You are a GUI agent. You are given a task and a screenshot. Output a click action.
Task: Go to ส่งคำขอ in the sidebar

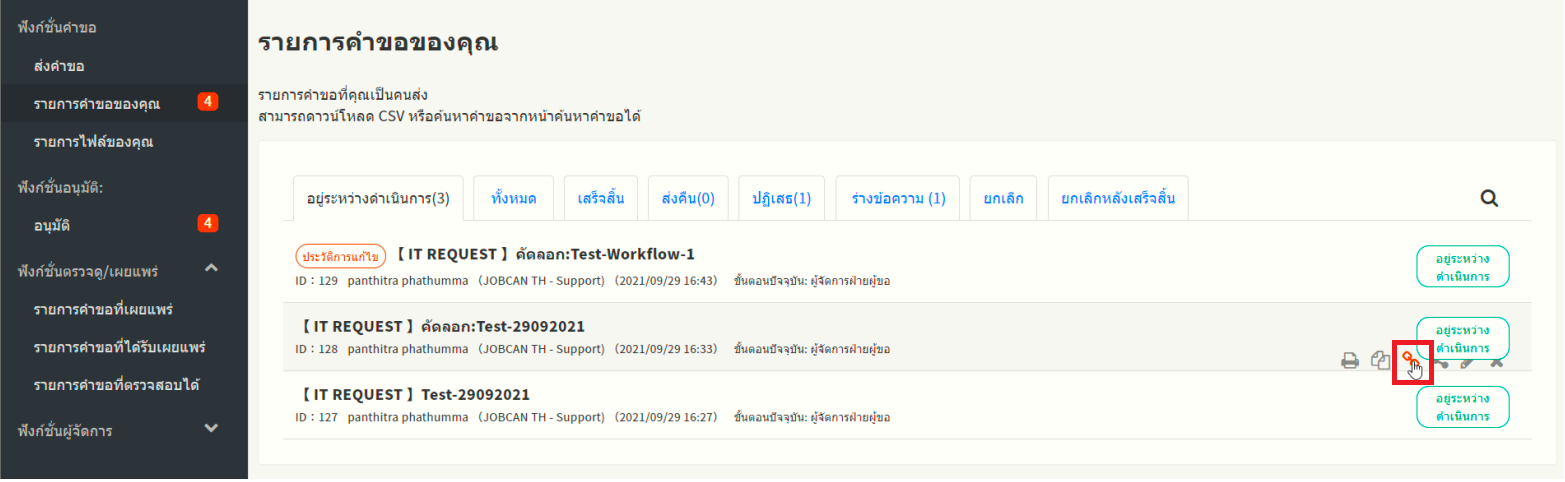click(59, 66)
